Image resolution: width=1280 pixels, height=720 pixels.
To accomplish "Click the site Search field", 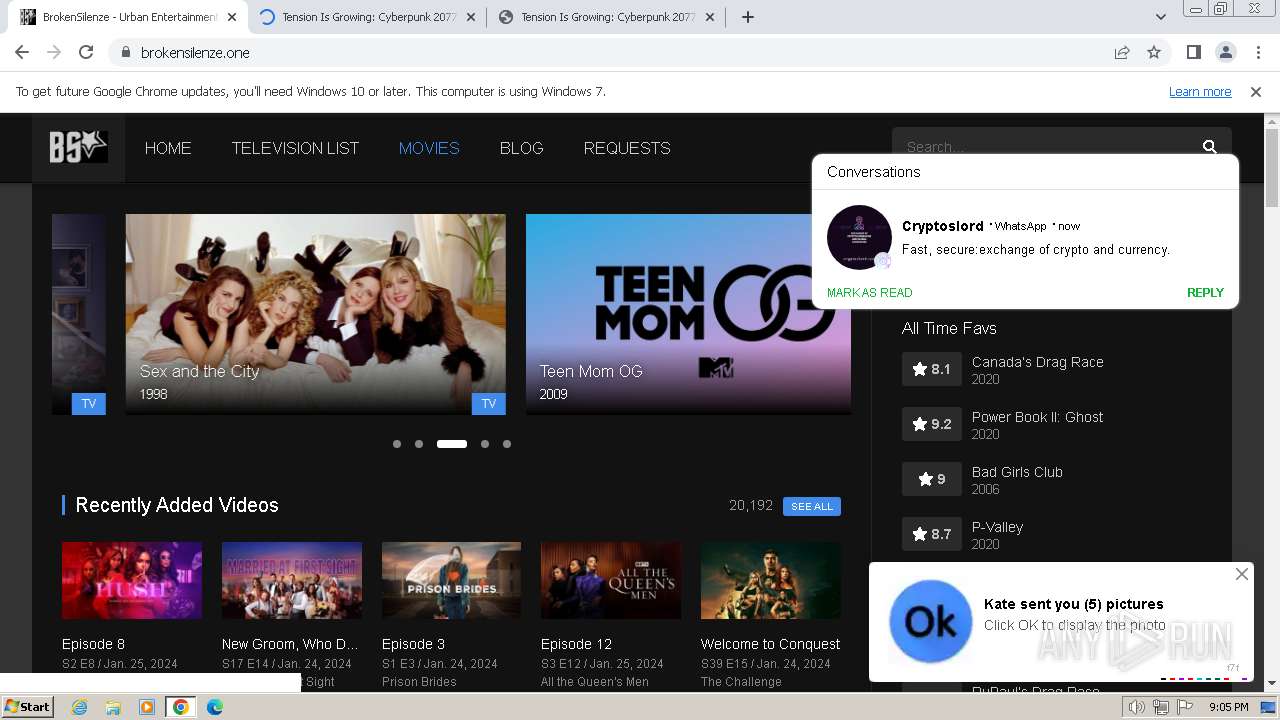I will [1045, 146].
